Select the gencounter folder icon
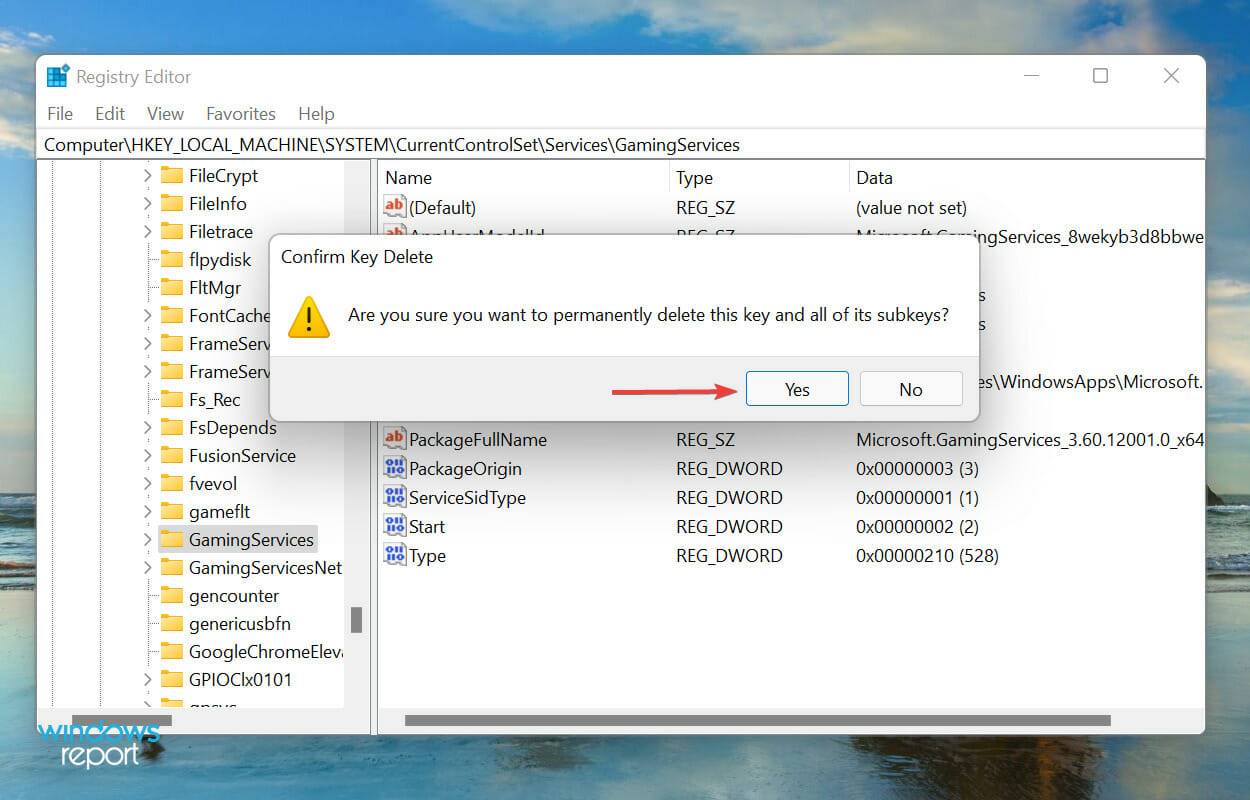Screen dimensions: 1250x800 click(x=172, y=595)
